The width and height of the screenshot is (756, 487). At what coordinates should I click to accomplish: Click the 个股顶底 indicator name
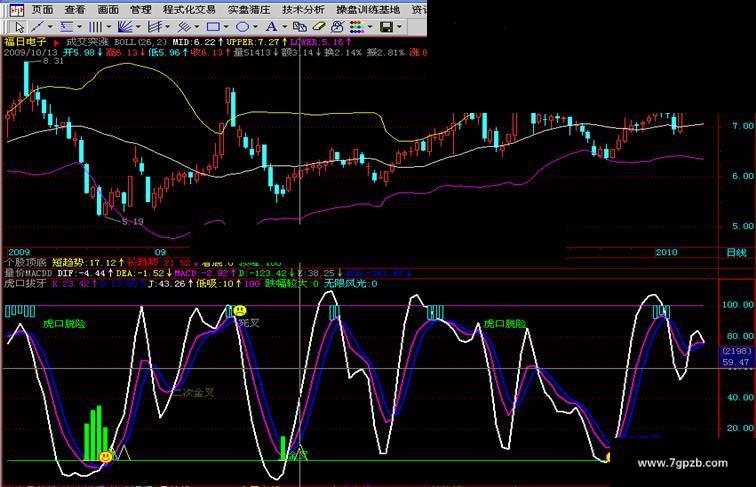pyautogui.click(x=25, y=263)
